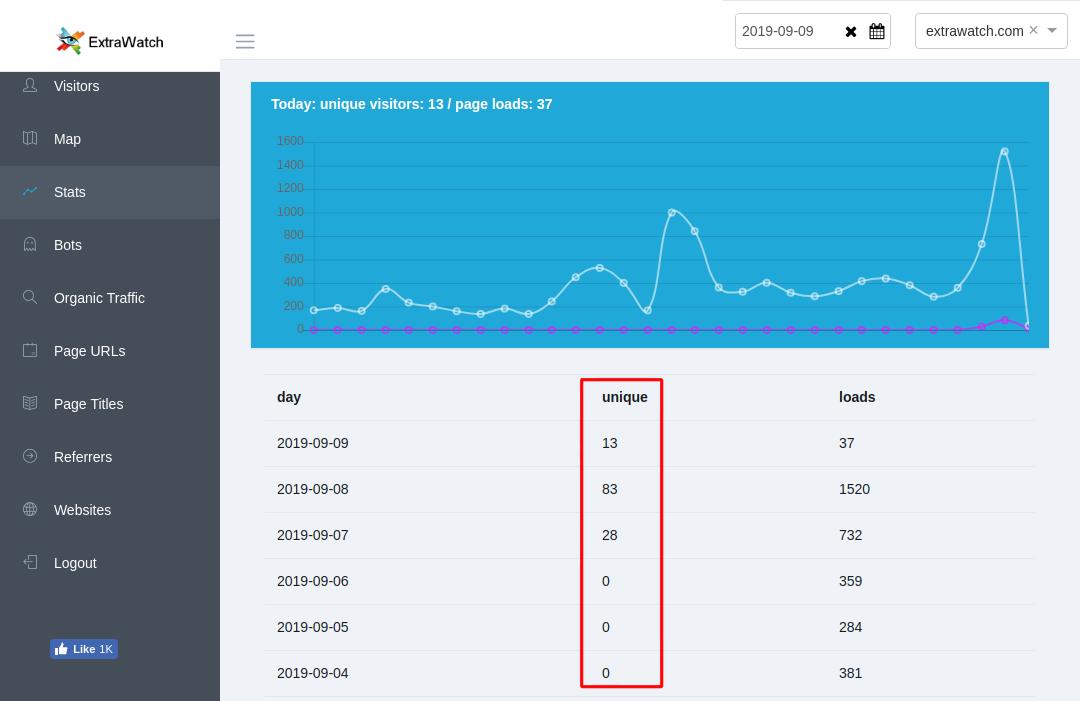Click the 1000 y-axis label
The image size is (1080, 701).
290,212
